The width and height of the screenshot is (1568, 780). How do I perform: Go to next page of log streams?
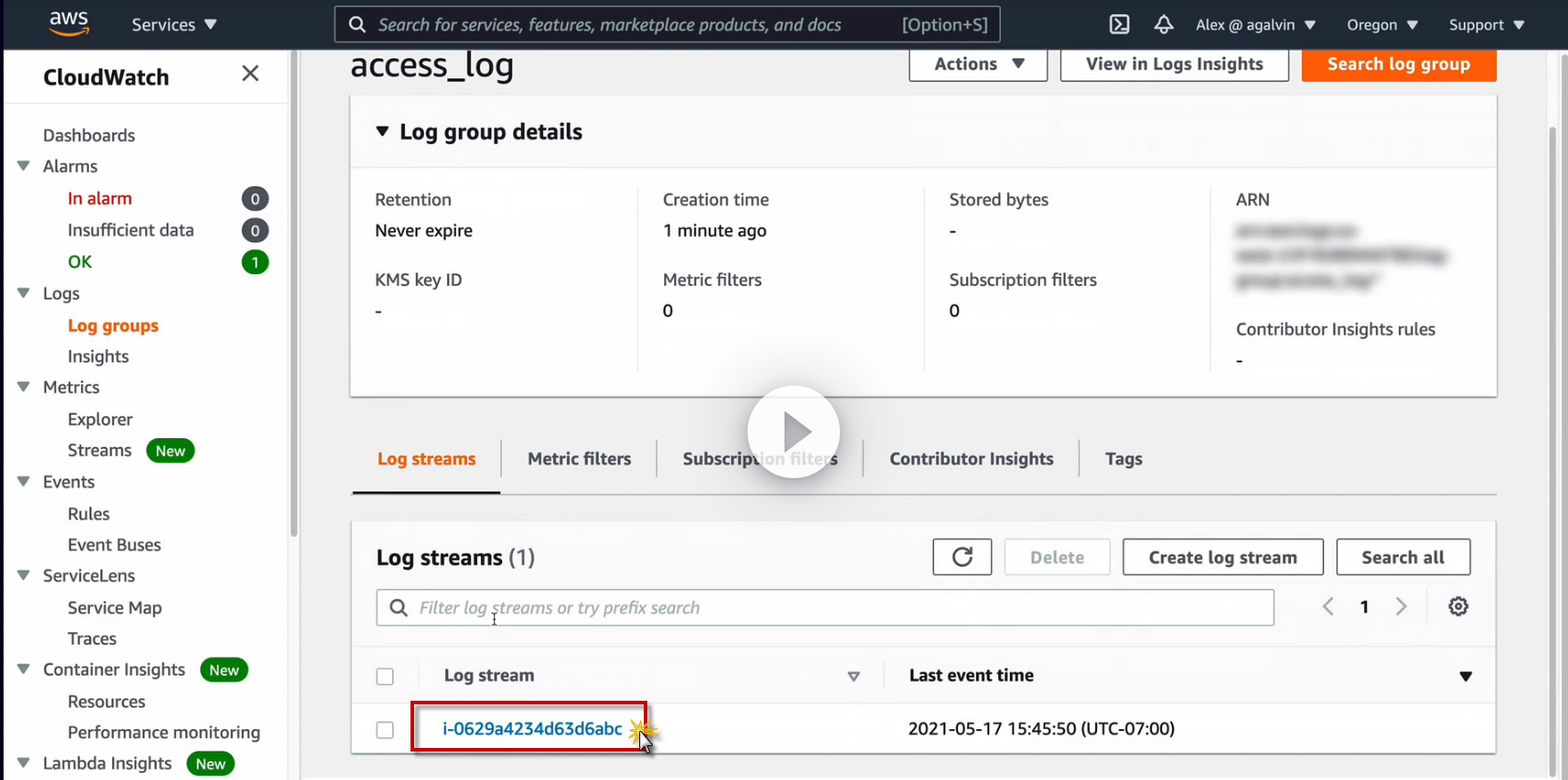[1401, 607]
